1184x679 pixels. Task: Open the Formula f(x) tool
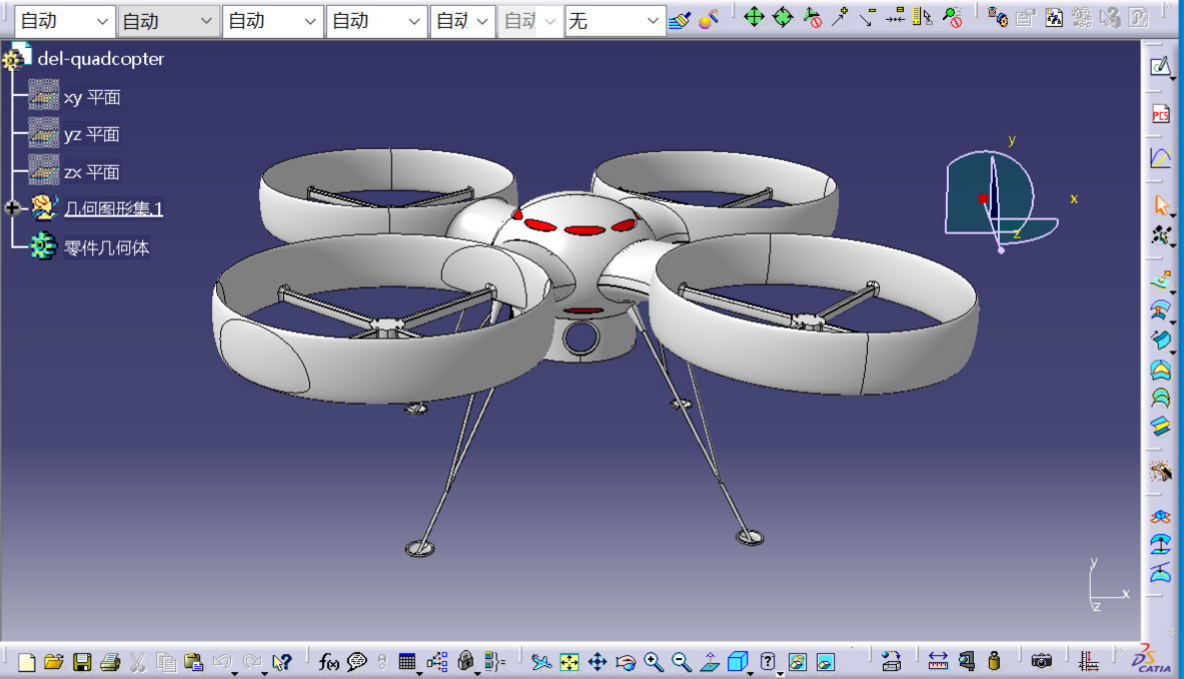(x=329, y=662)
